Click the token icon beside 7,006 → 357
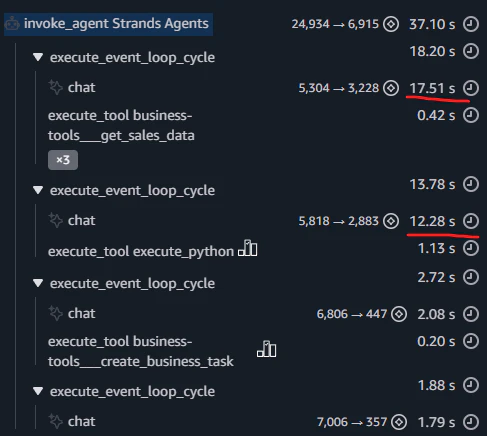The height and width of the screenshot is (436, 487). 399,422
